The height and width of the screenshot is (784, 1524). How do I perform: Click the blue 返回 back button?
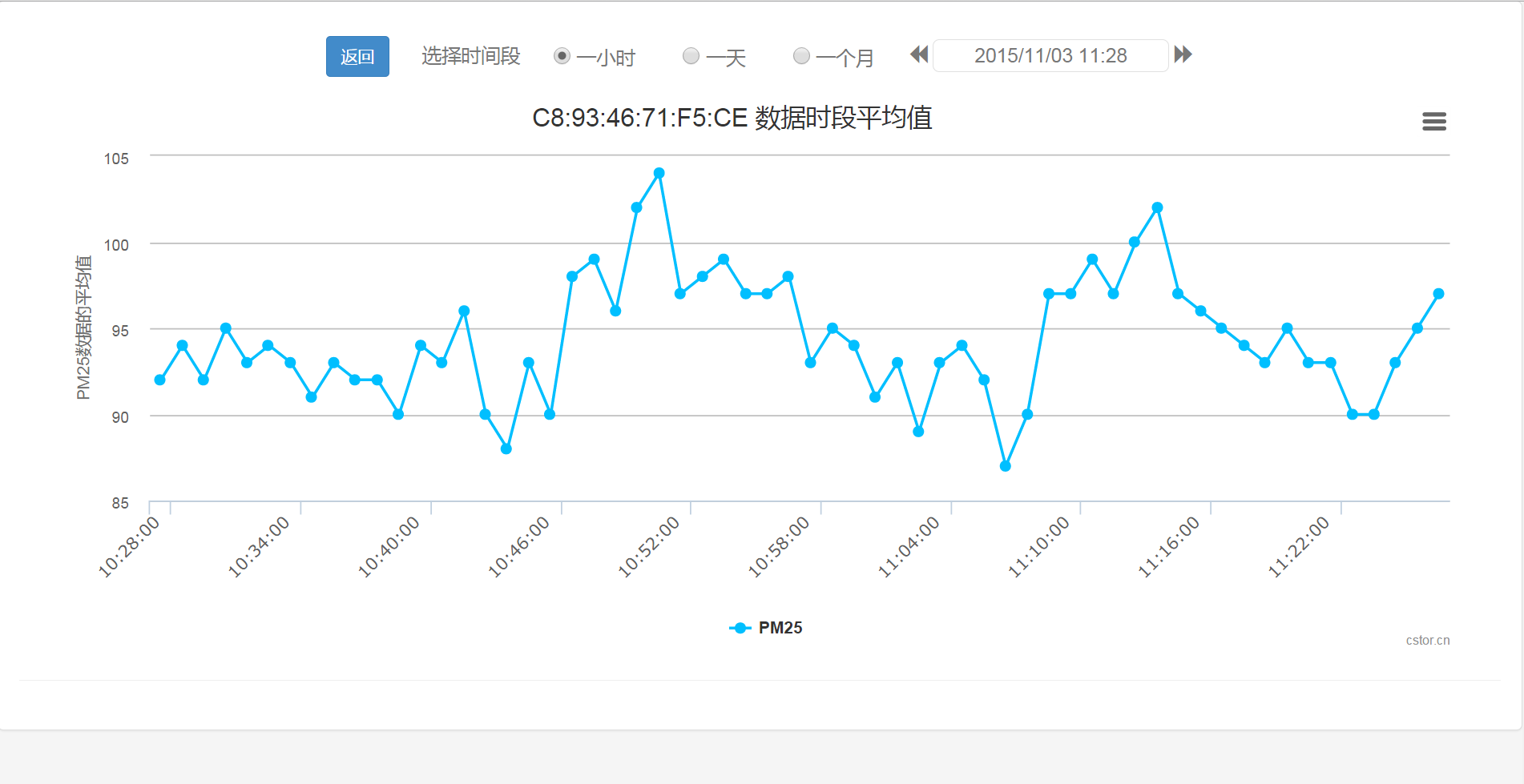coord(357,56)
